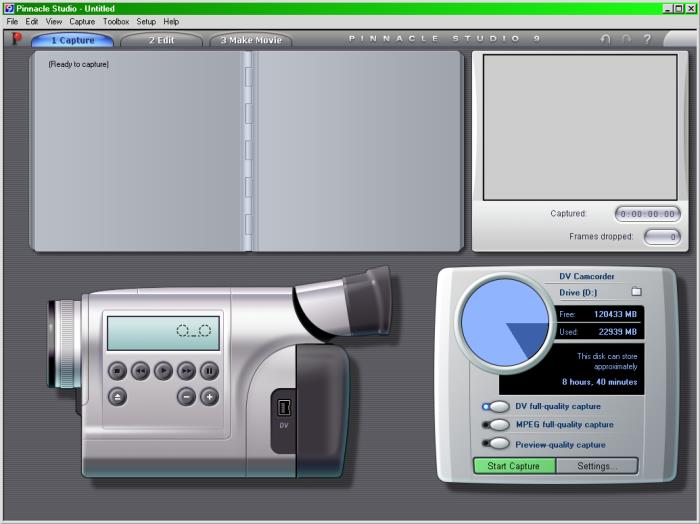This screenshot has width=700, height=524.
Task: Click the 'Drive (D:)' label
Action: pyautogui.click(x=578, y=292)
